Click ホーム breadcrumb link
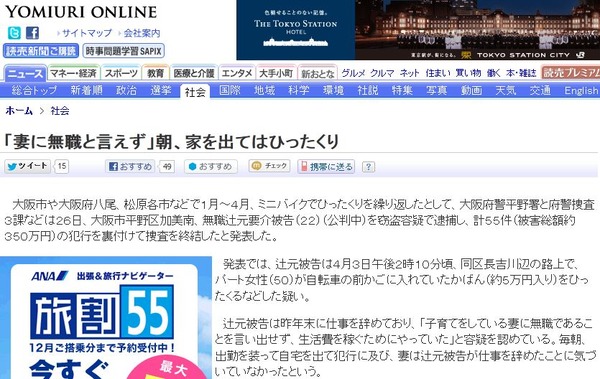Screen dimensions: 600x379 coord(19,111)
